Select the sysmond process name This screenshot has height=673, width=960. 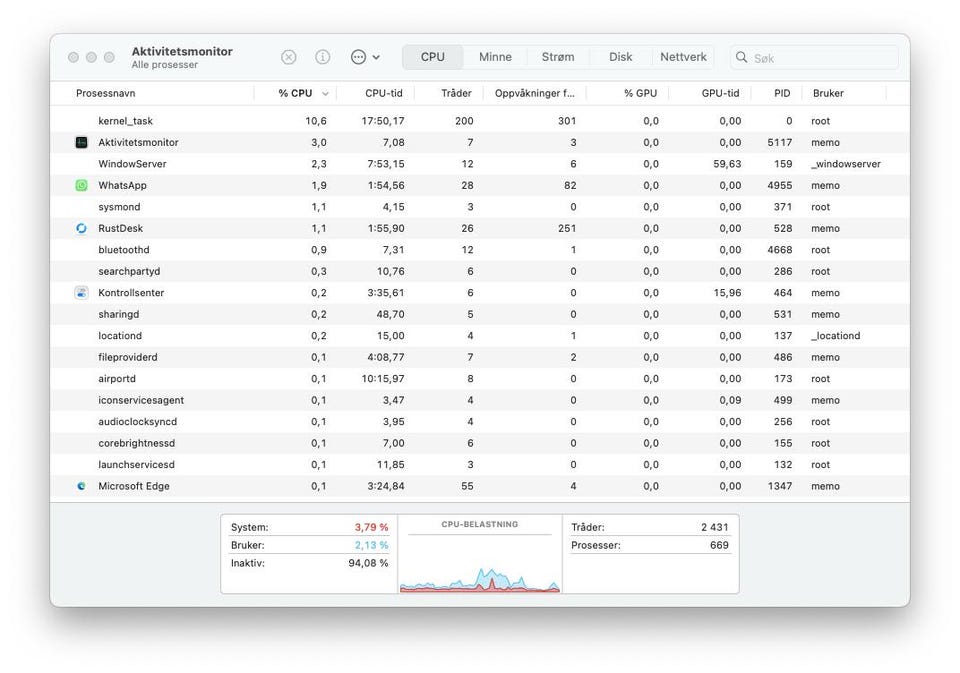pyautogui.click(x=119, y=206)
